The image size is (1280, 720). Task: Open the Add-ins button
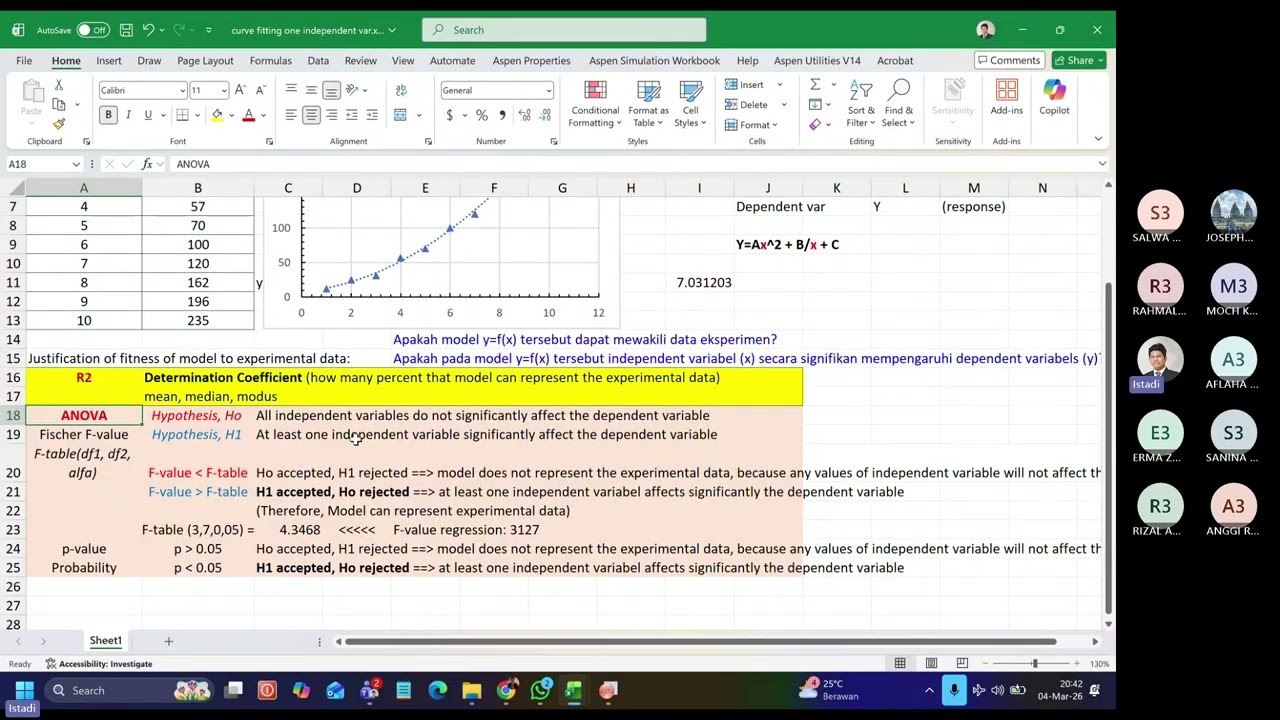[x=1007, y=98]
